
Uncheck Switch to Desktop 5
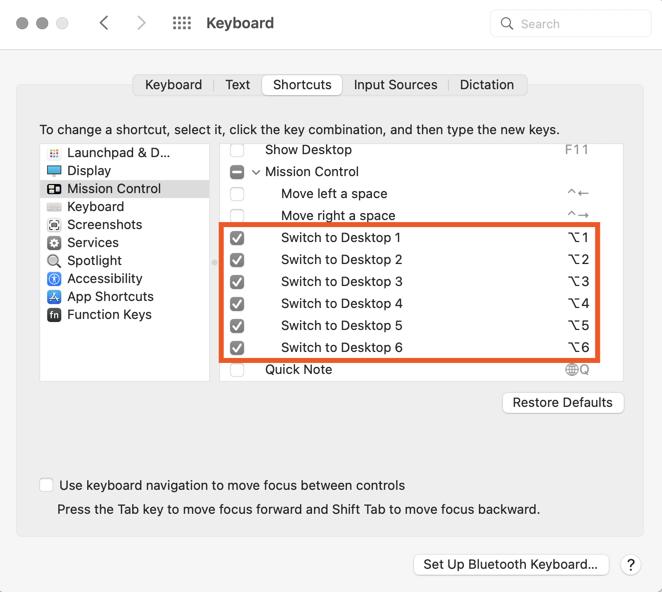pos(237,326)
